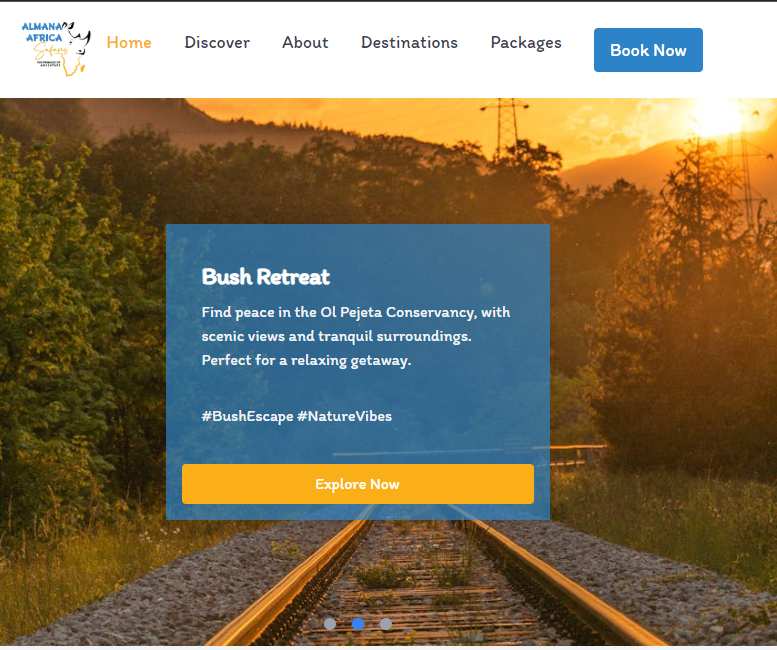
Task: Click the blue Book Now button
Action: click(648, 50)
